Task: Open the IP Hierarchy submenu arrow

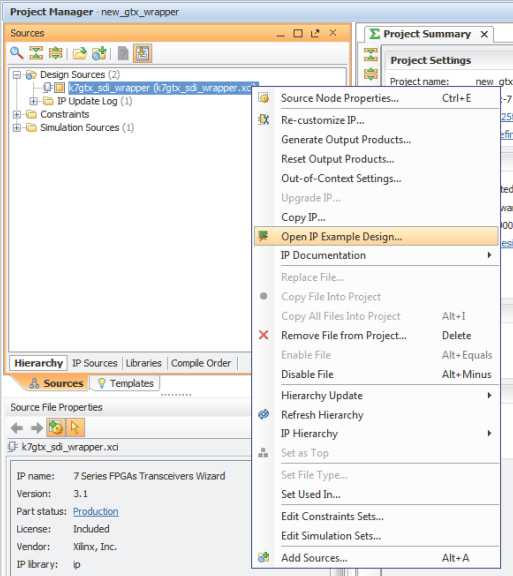Action: coord(489,433)
